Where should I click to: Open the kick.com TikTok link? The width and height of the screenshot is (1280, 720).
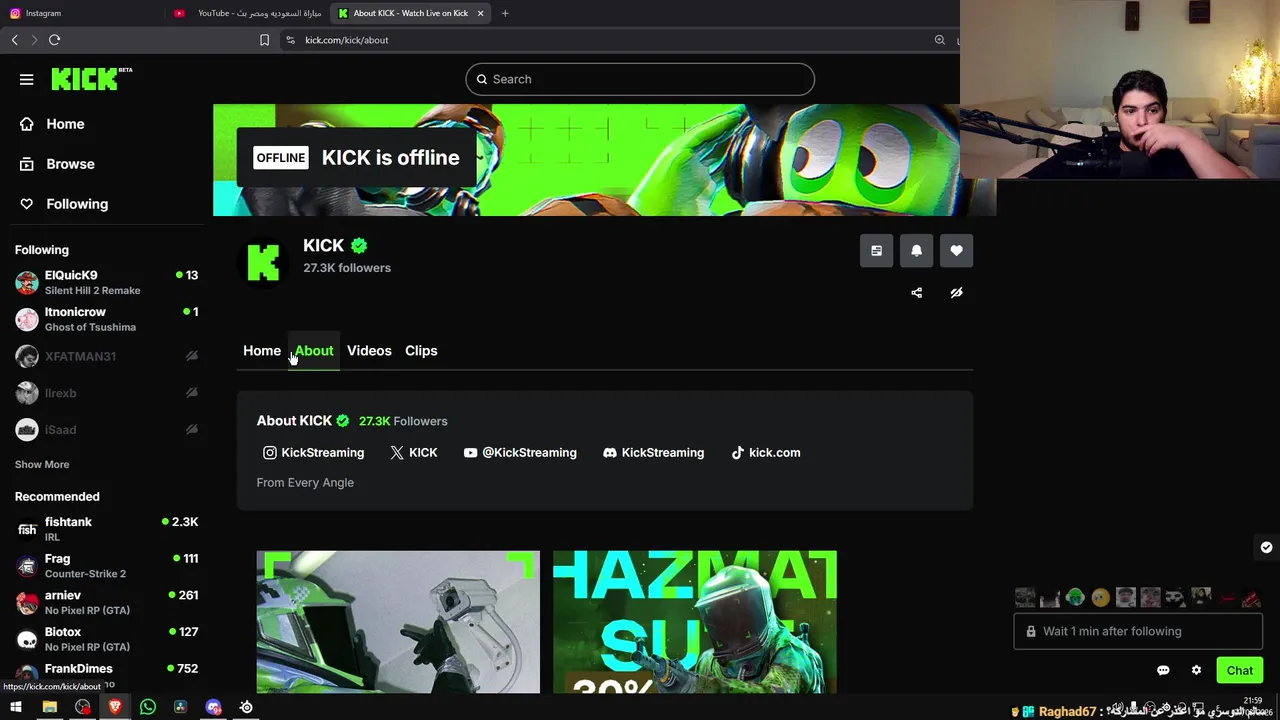(x=766, y=453)
